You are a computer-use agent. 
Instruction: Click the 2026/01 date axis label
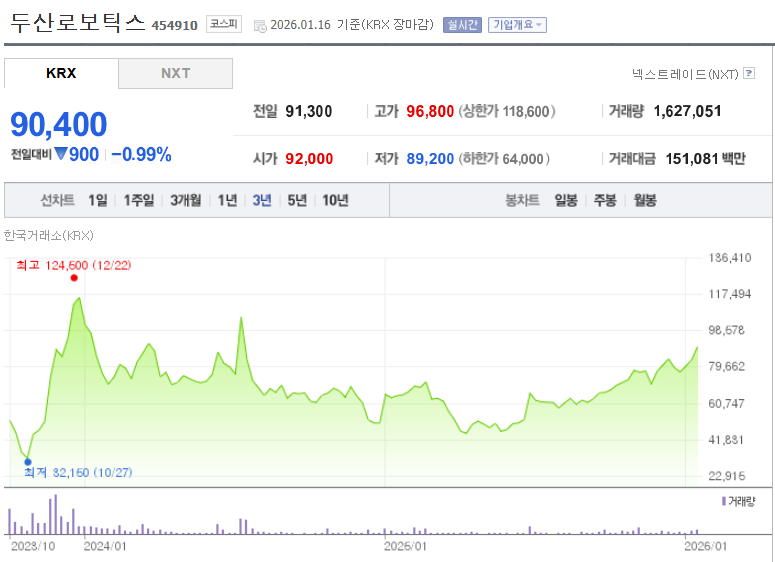(705, 546)
